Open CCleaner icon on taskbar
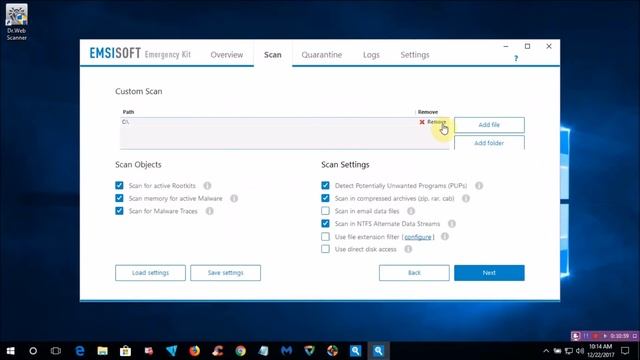Screen dimensions: 640x360 [218, 351]
